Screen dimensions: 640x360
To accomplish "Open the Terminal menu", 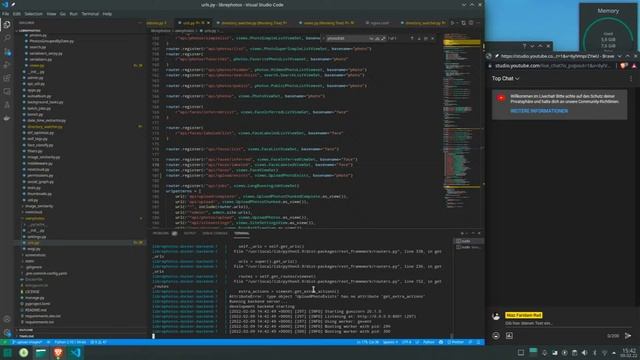I will pos(90,14).
